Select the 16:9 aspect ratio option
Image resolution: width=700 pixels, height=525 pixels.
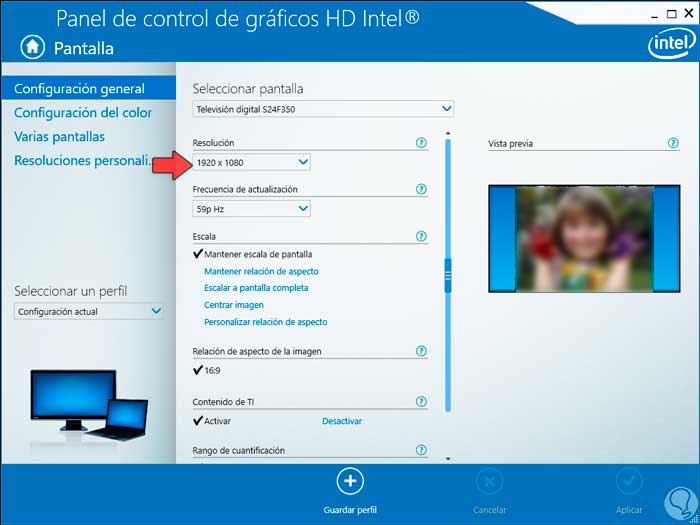tap(207, 371)
